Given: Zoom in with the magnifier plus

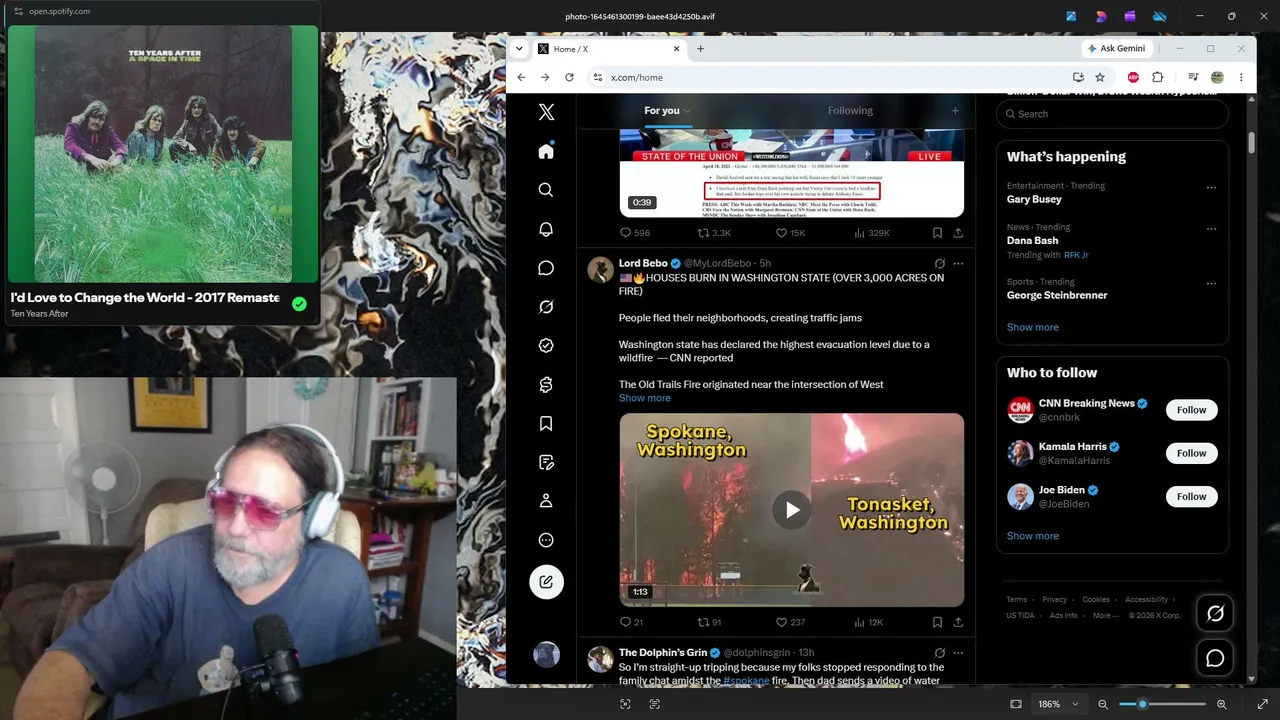Looking at the screenshot, I should tap(1221, 704).
